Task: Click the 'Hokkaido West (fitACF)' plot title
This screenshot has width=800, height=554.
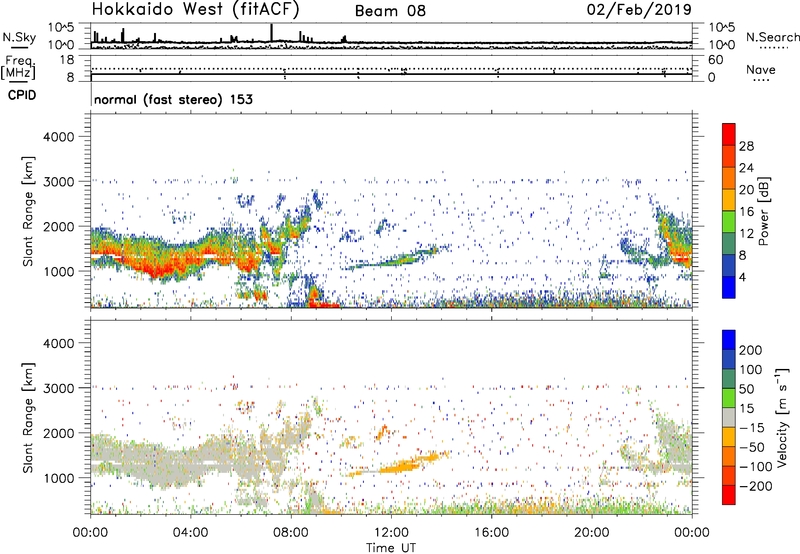Action: coord(195,9)
